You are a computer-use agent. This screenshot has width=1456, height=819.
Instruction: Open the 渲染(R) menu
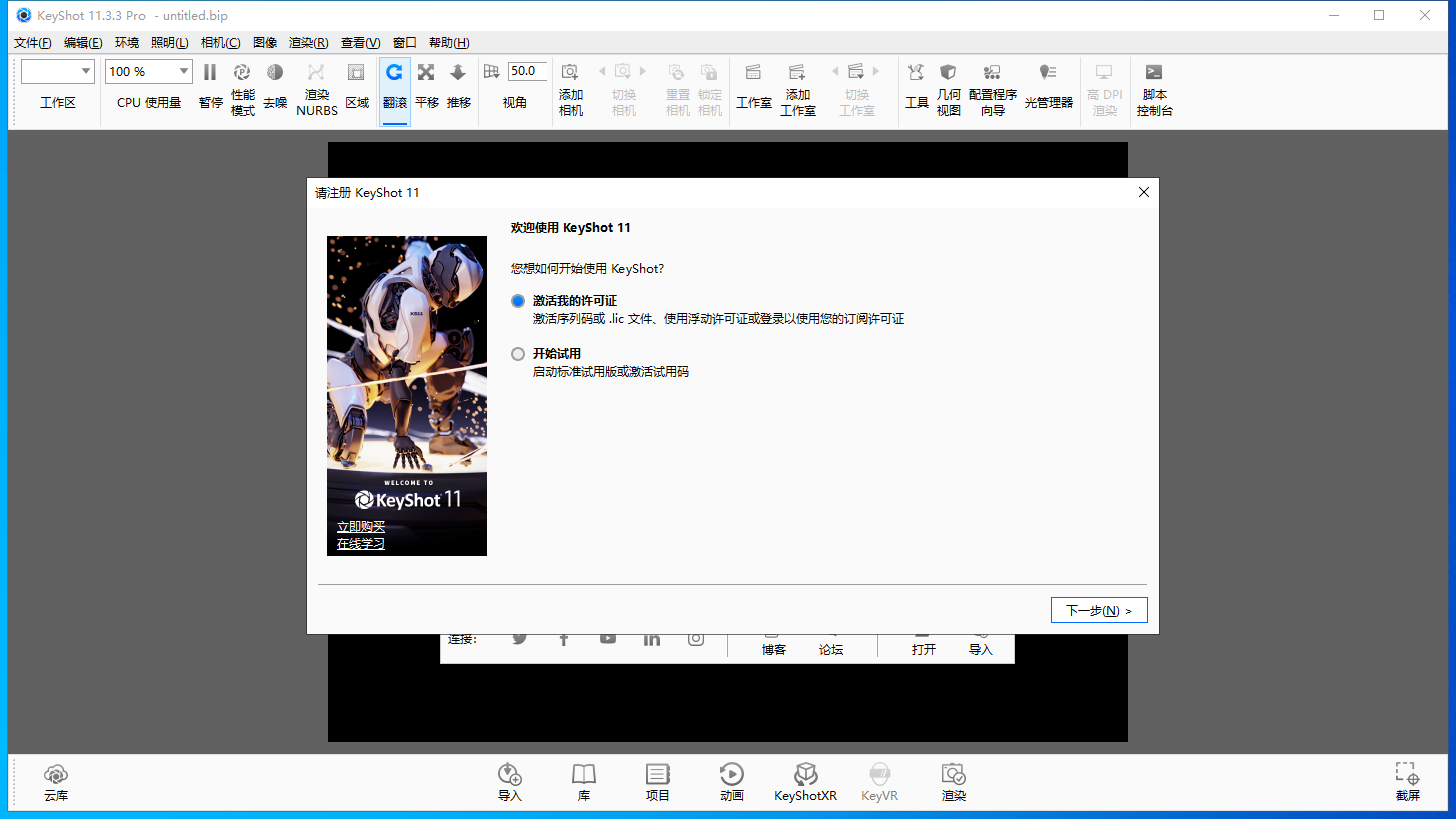click(309, 43)
